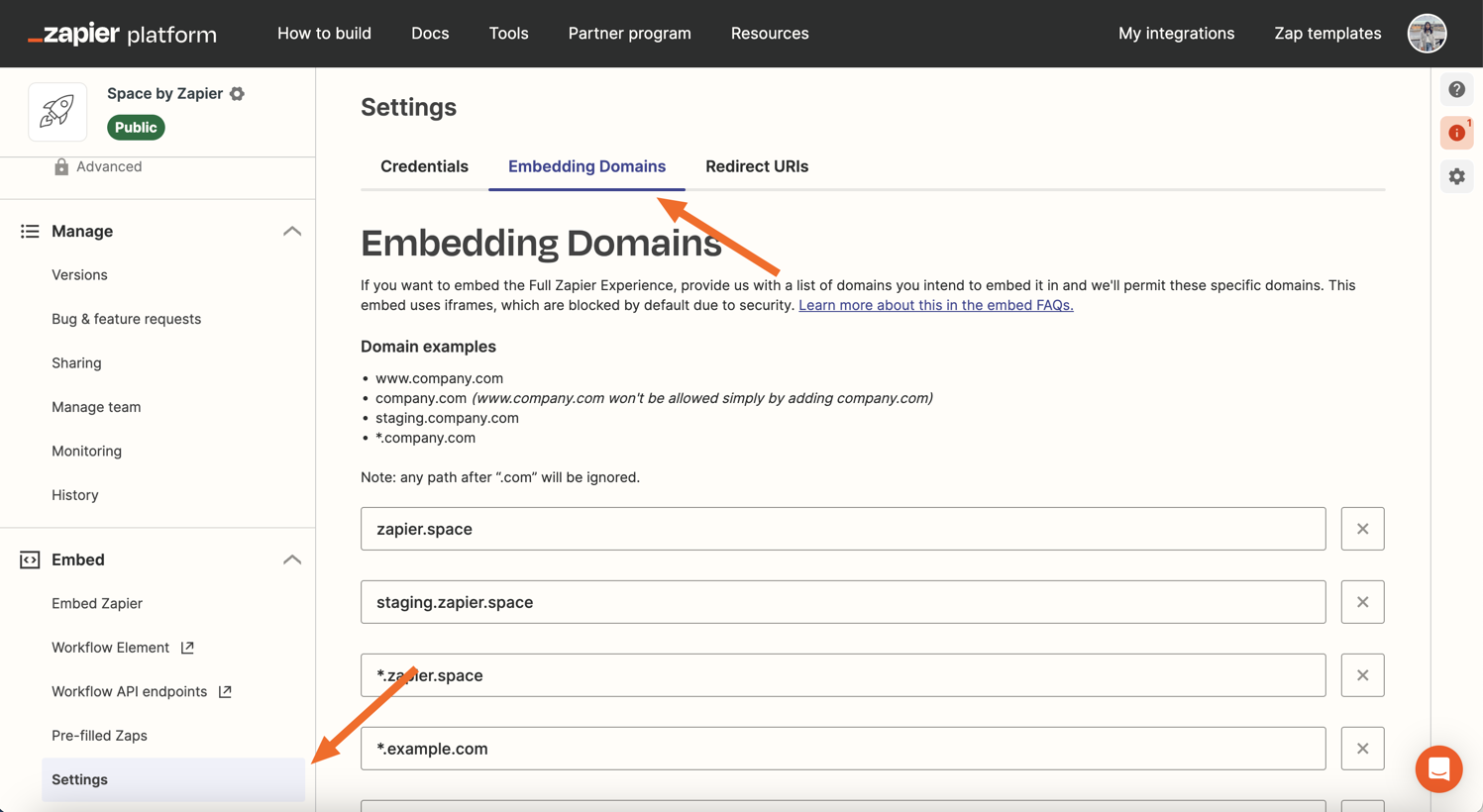Go to My integrations
1483x812 pixels.
(x=1176, y=34)
